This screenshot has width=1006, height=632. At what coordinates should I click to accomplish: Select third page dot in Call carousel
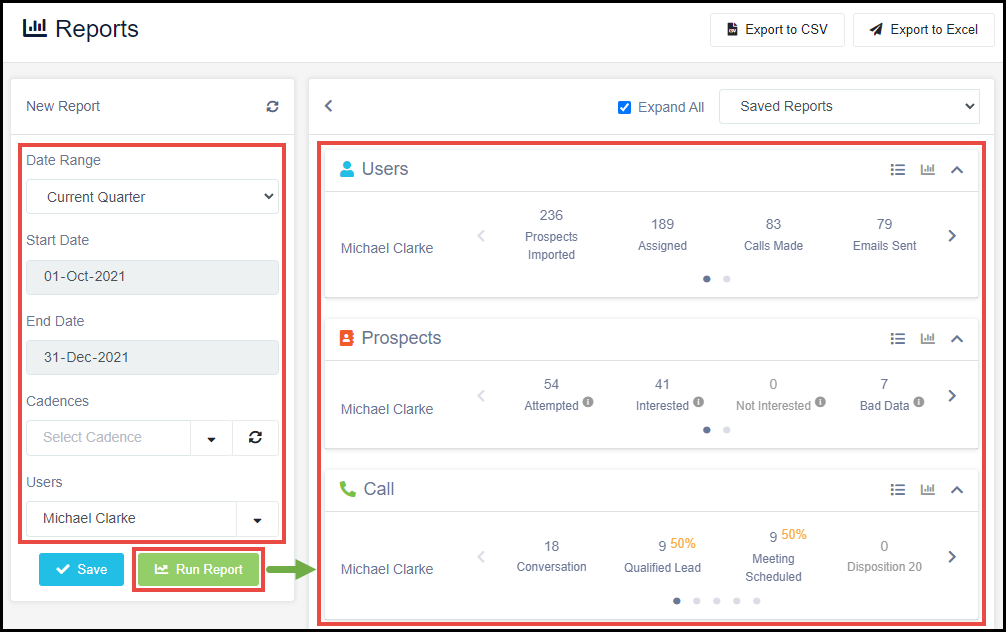click(717, 601)
